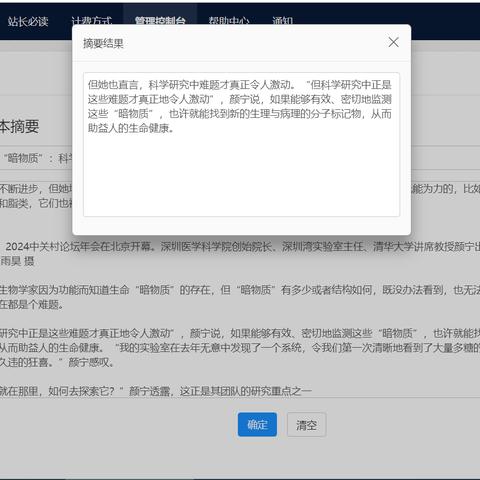Open the 通知 nav item
Image resolution: width=480 pixels, height=480 pixels.
[x=282, y=21]
